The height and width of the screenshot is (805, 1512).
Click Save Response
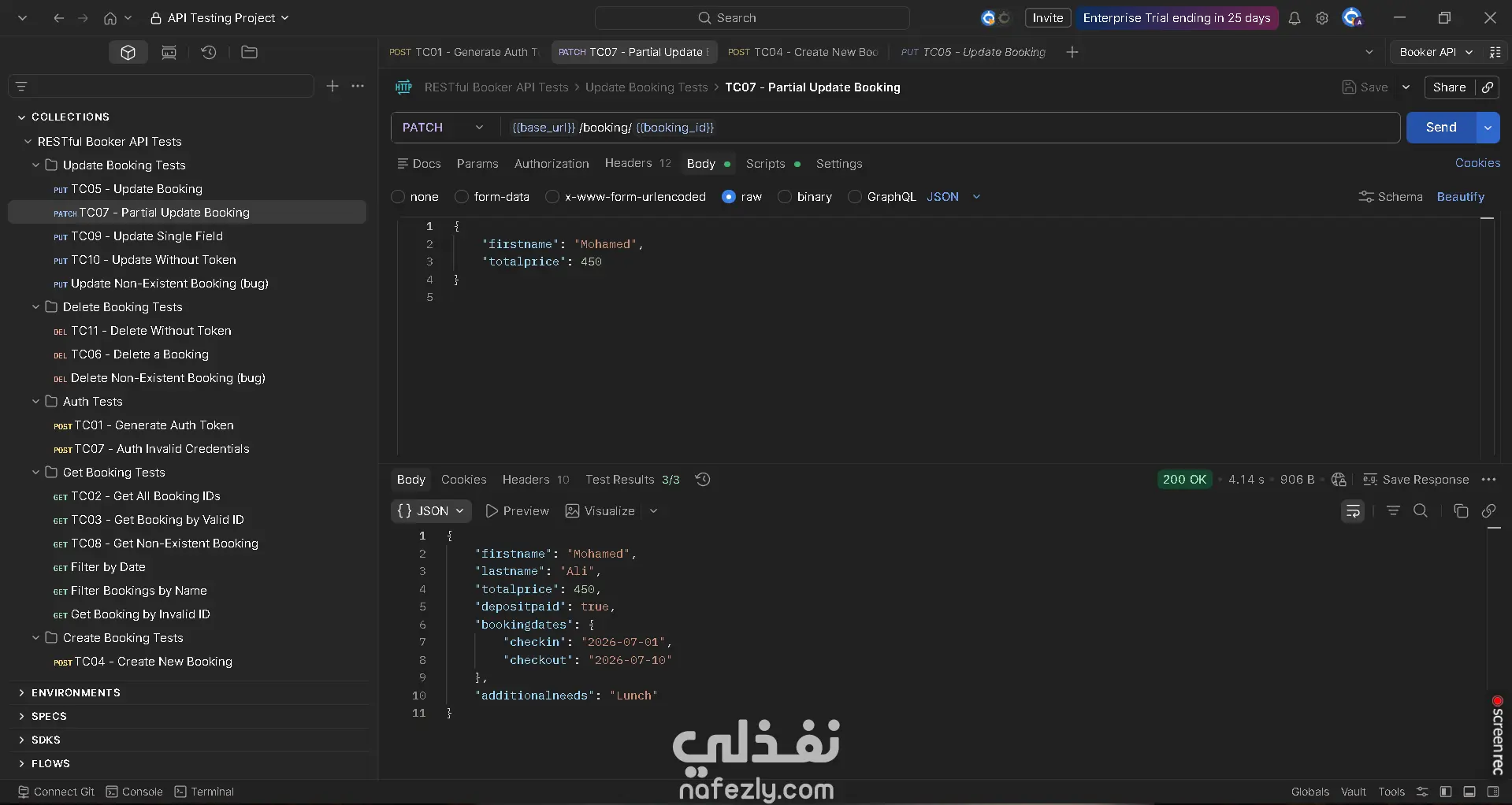1416,480
